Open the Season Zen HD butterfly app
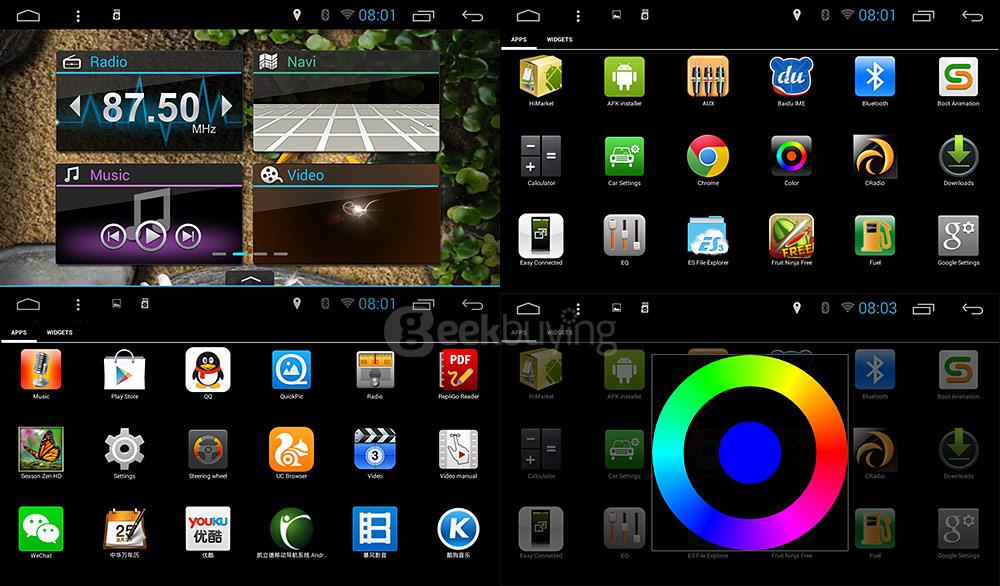The width and height of the screenshot is (1000, 586). click(41, 450)
